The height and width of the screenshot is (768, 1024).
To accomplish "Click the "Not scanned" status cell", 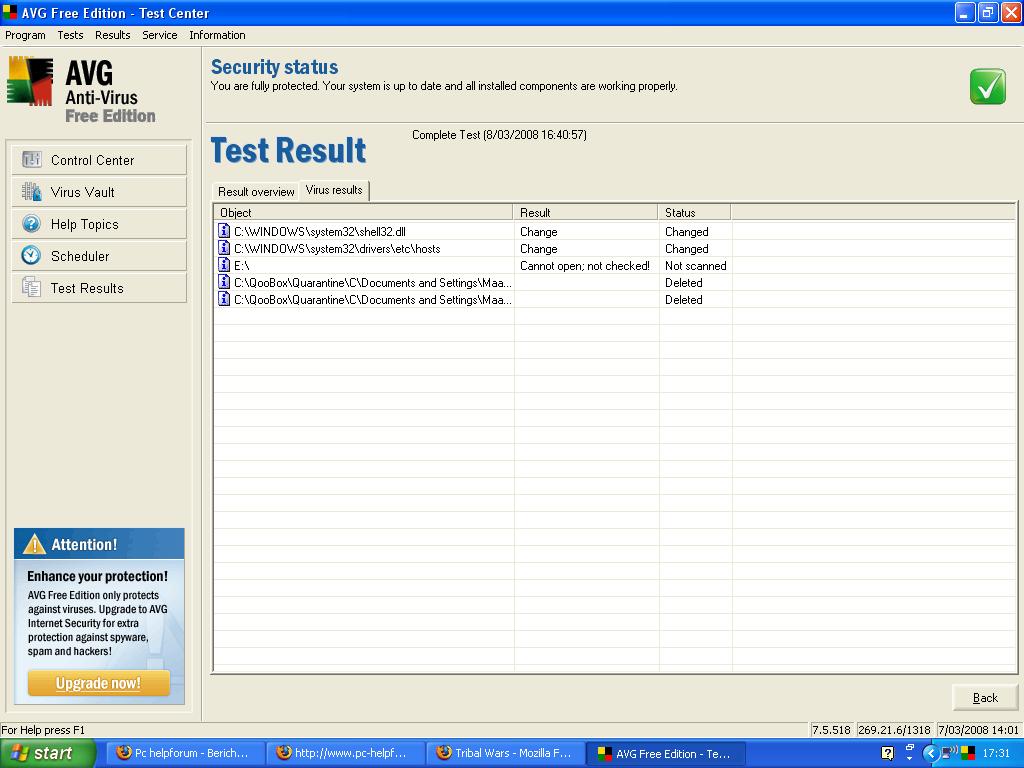I will pos(696,266).
